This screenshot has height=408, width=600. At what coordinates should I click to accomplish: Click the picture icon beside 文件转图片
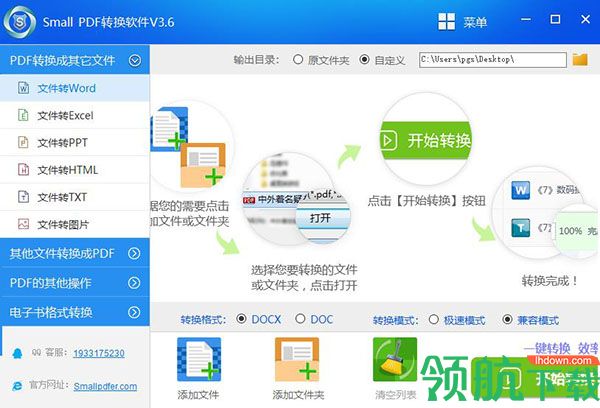pos(24,224)
